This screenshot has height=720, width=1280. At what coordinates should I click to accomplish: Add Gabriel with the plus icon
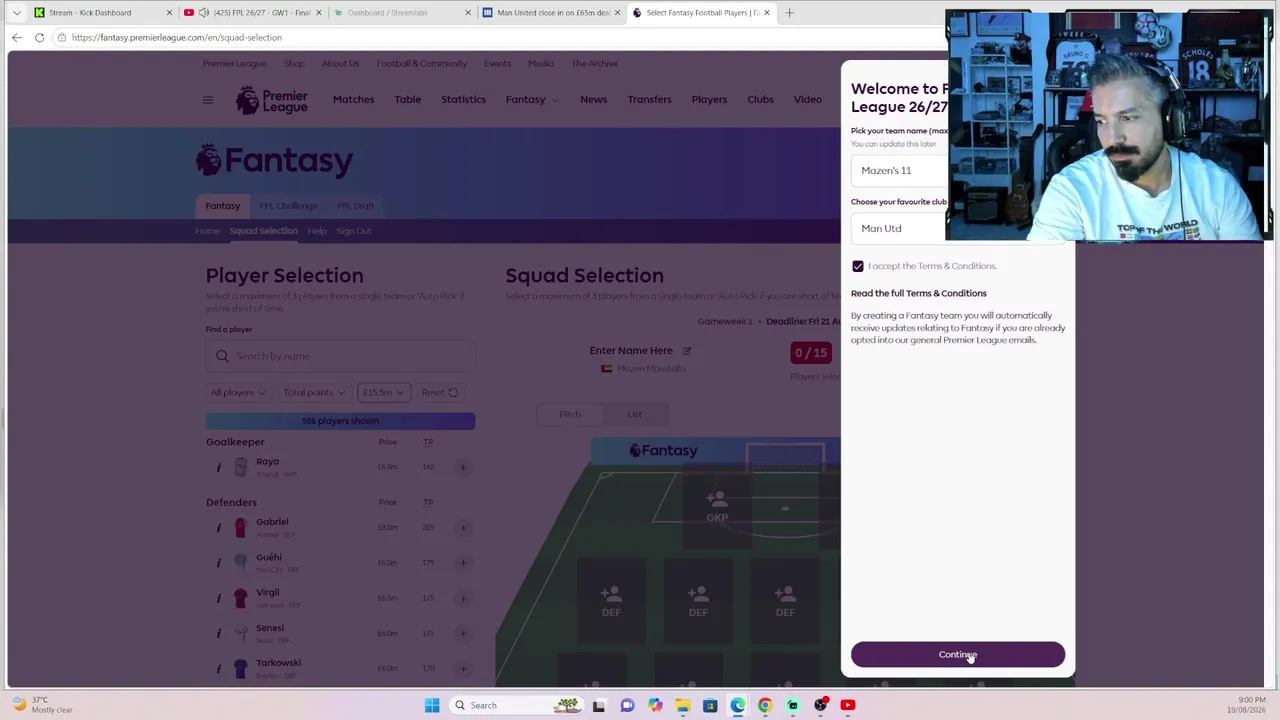coord(463,528)
